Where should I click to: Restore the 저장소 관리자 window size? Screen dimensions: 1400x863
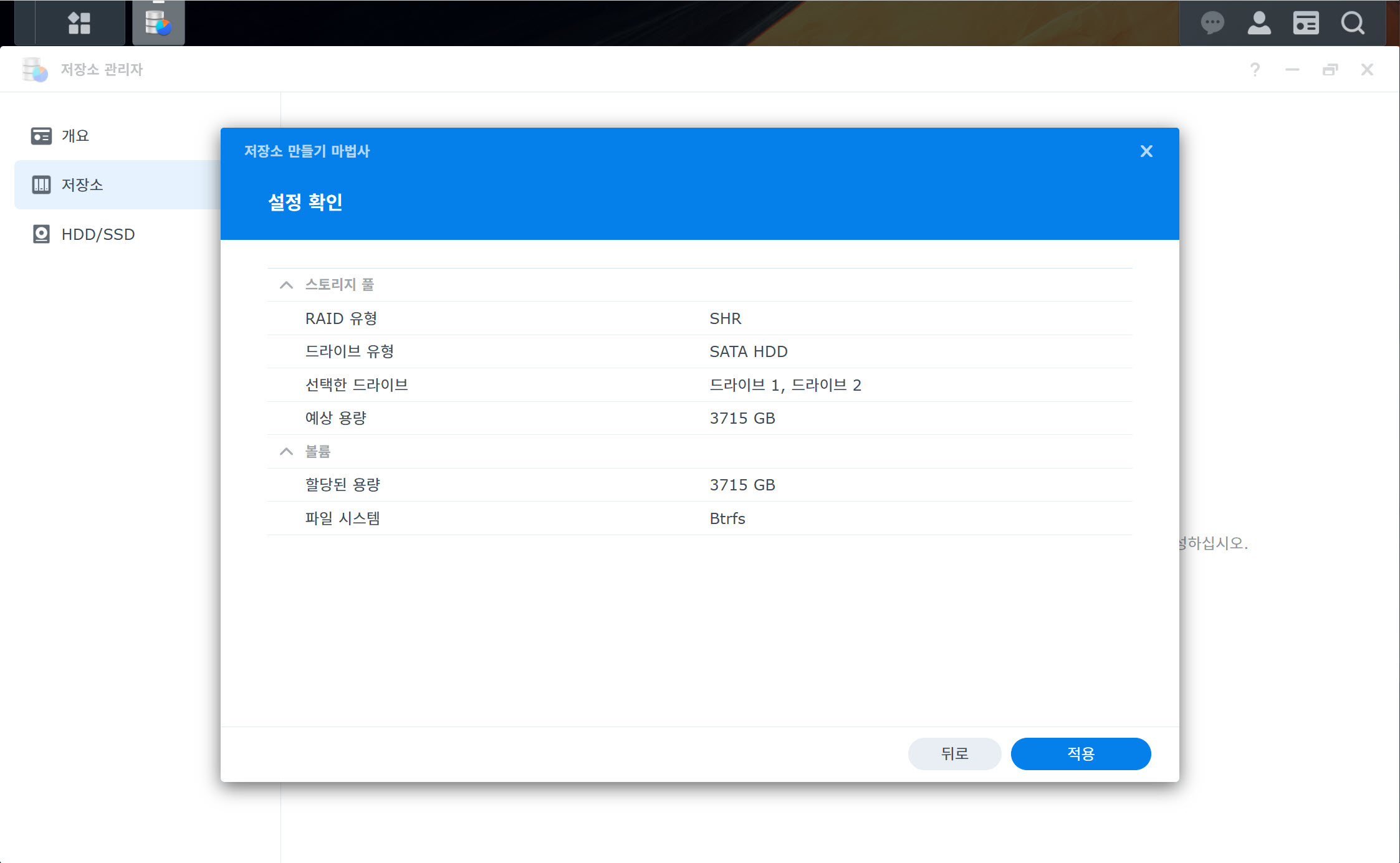(x=1330, y=69)
